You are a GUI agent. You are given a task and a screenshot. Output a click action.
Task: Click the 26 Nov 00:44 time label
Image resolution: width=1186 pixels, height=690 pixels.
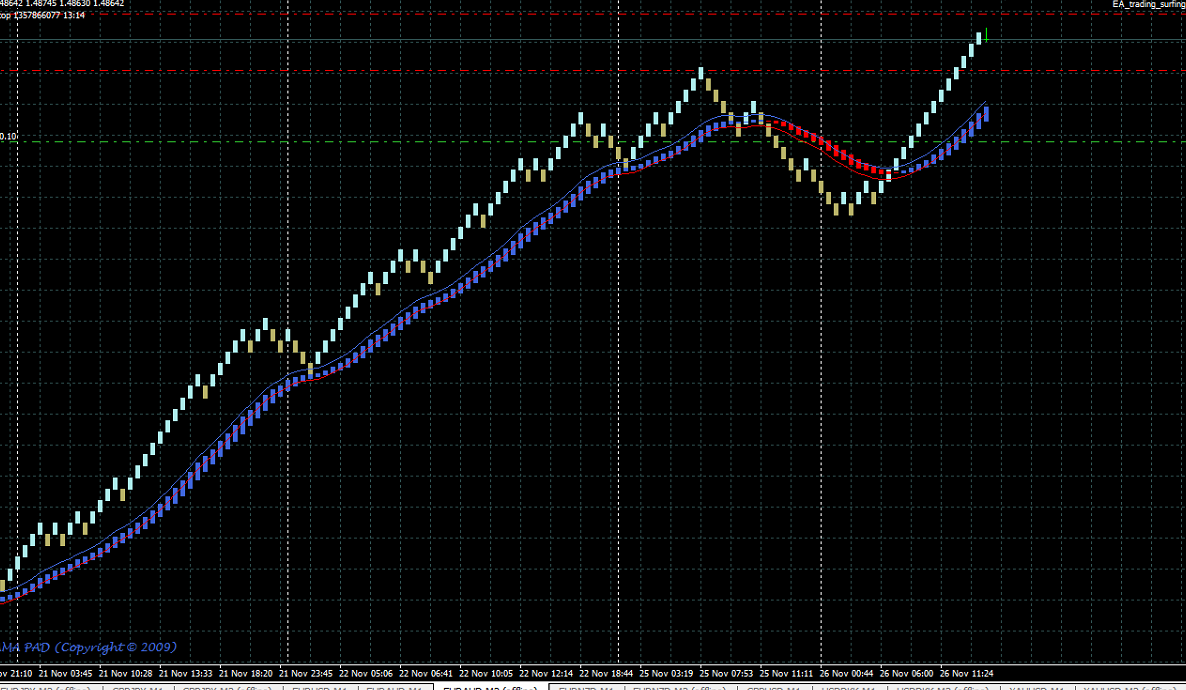tap(846, 673)
